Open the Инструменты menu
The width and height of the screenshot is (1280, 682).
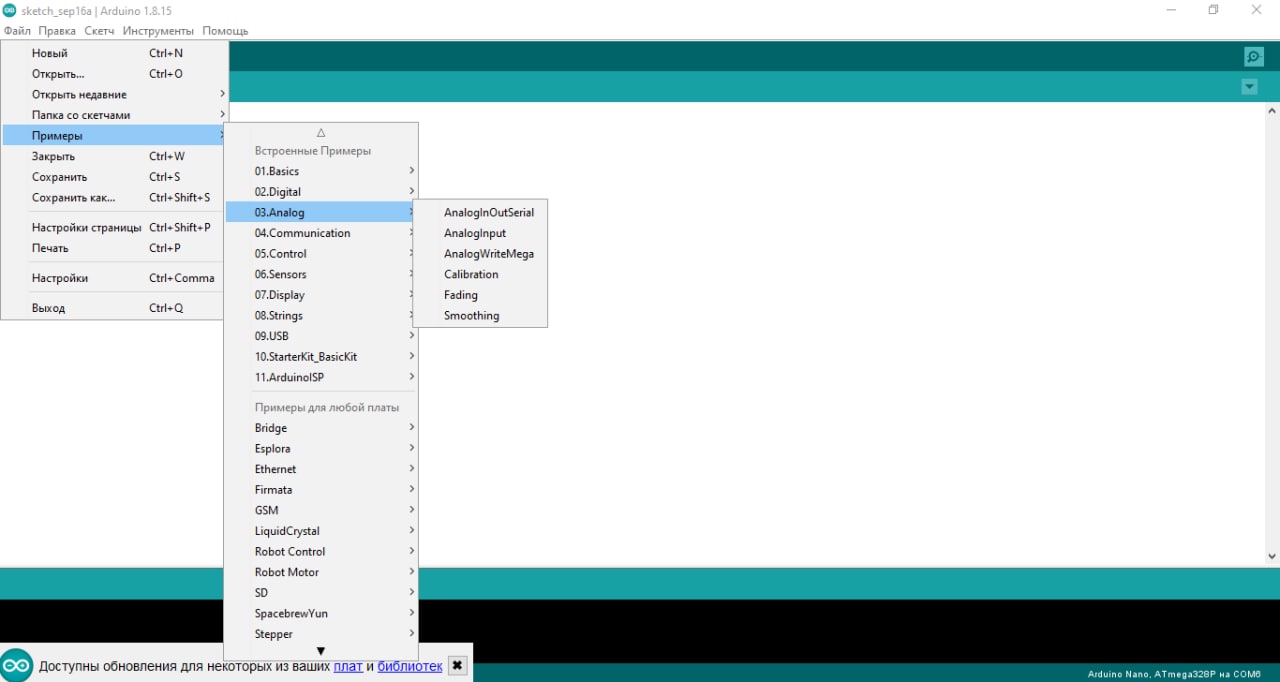pos(158,31)
